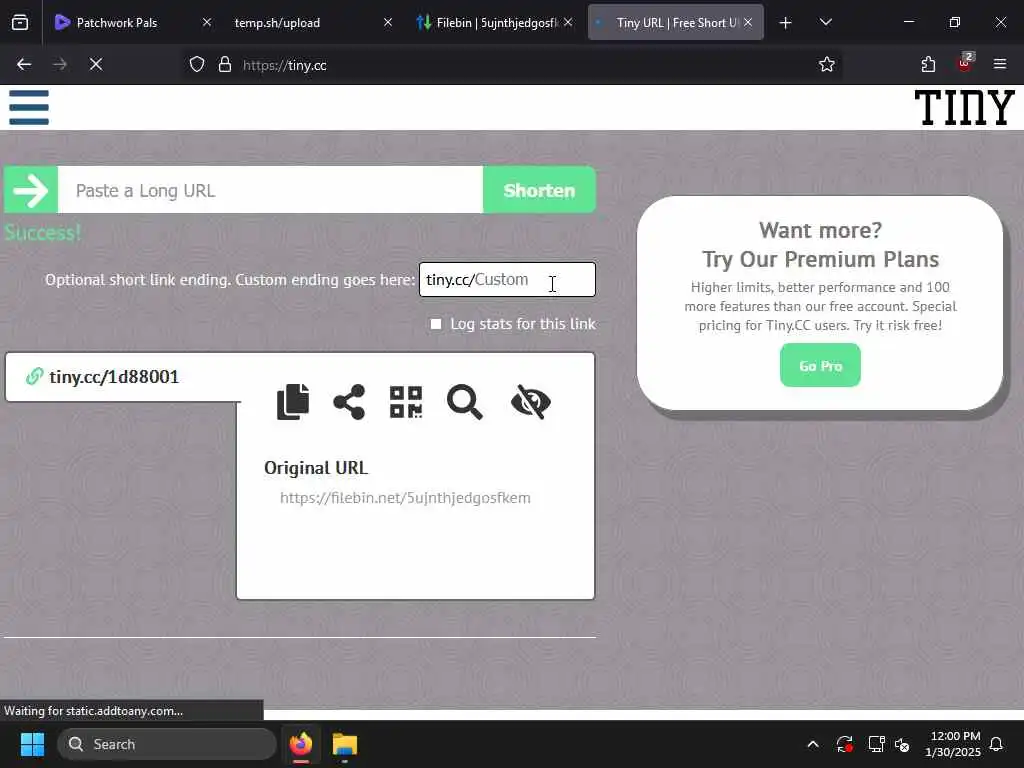Show hidden system tray icons

(813, 744)
